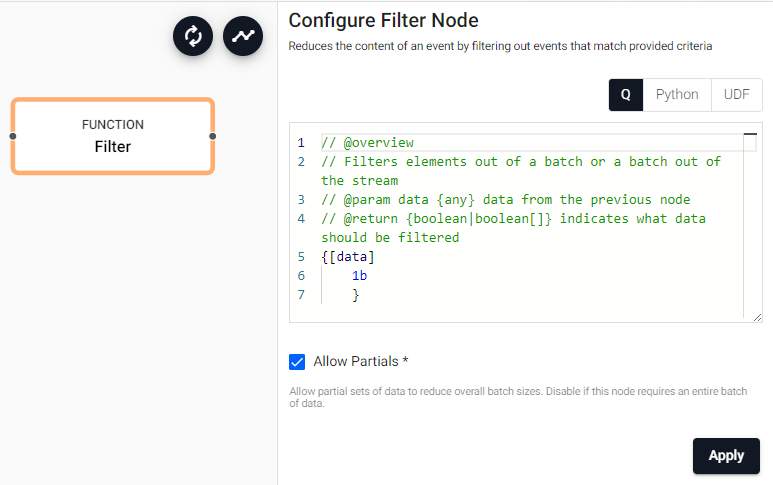Viewport: 773px width, 485px height.
Task: Click the line-chart icon button
Action: 243,36
